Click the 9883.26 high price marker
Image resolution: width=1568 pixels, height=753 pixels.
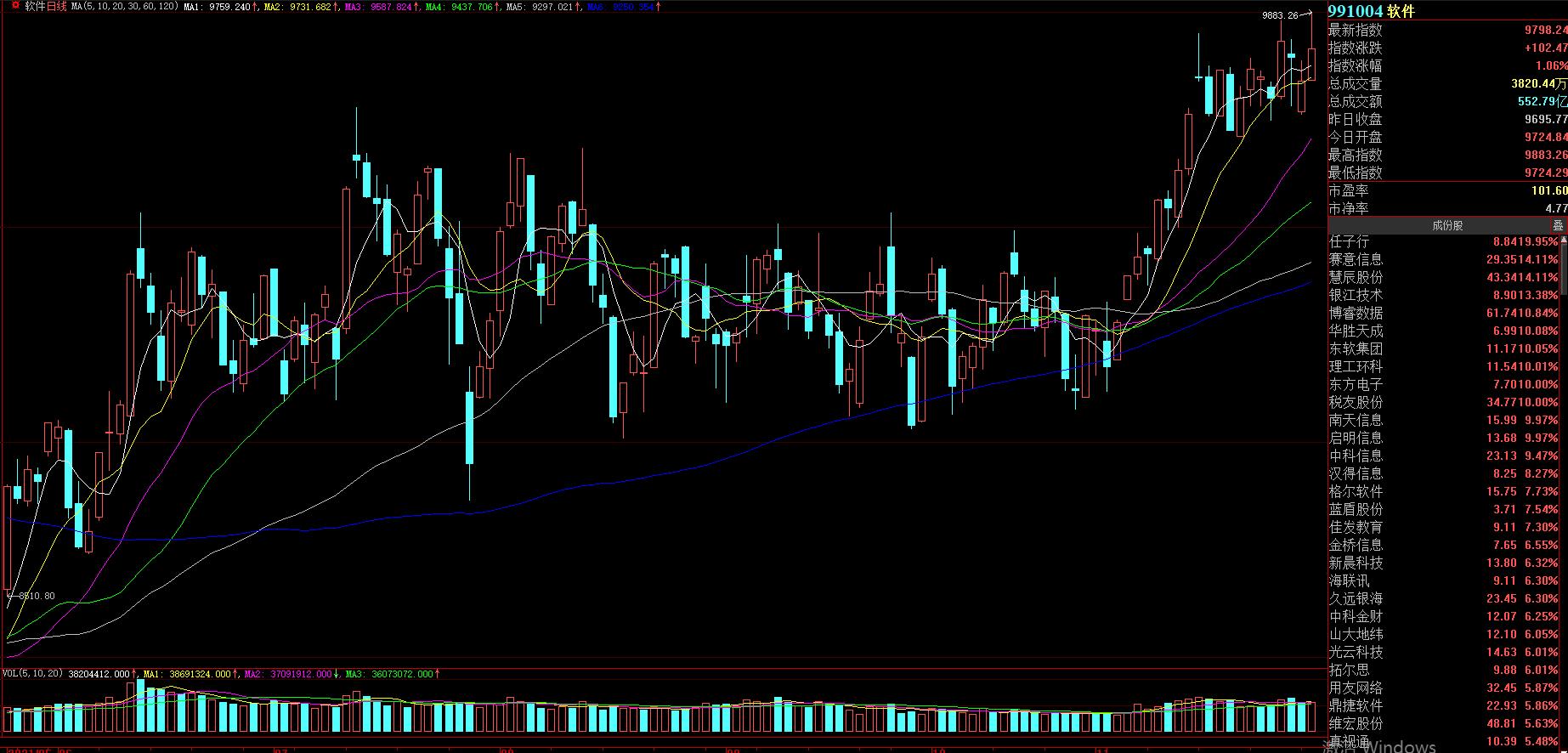click(1279, 15)
